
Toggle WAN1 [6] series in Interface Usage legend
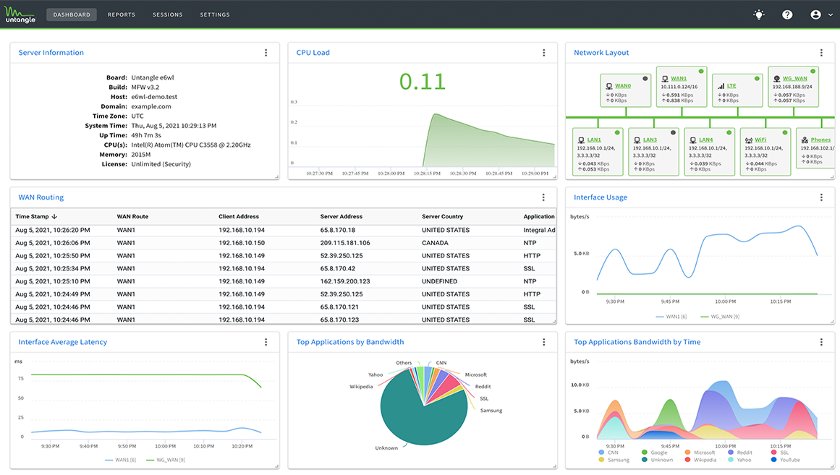(671, 316)
